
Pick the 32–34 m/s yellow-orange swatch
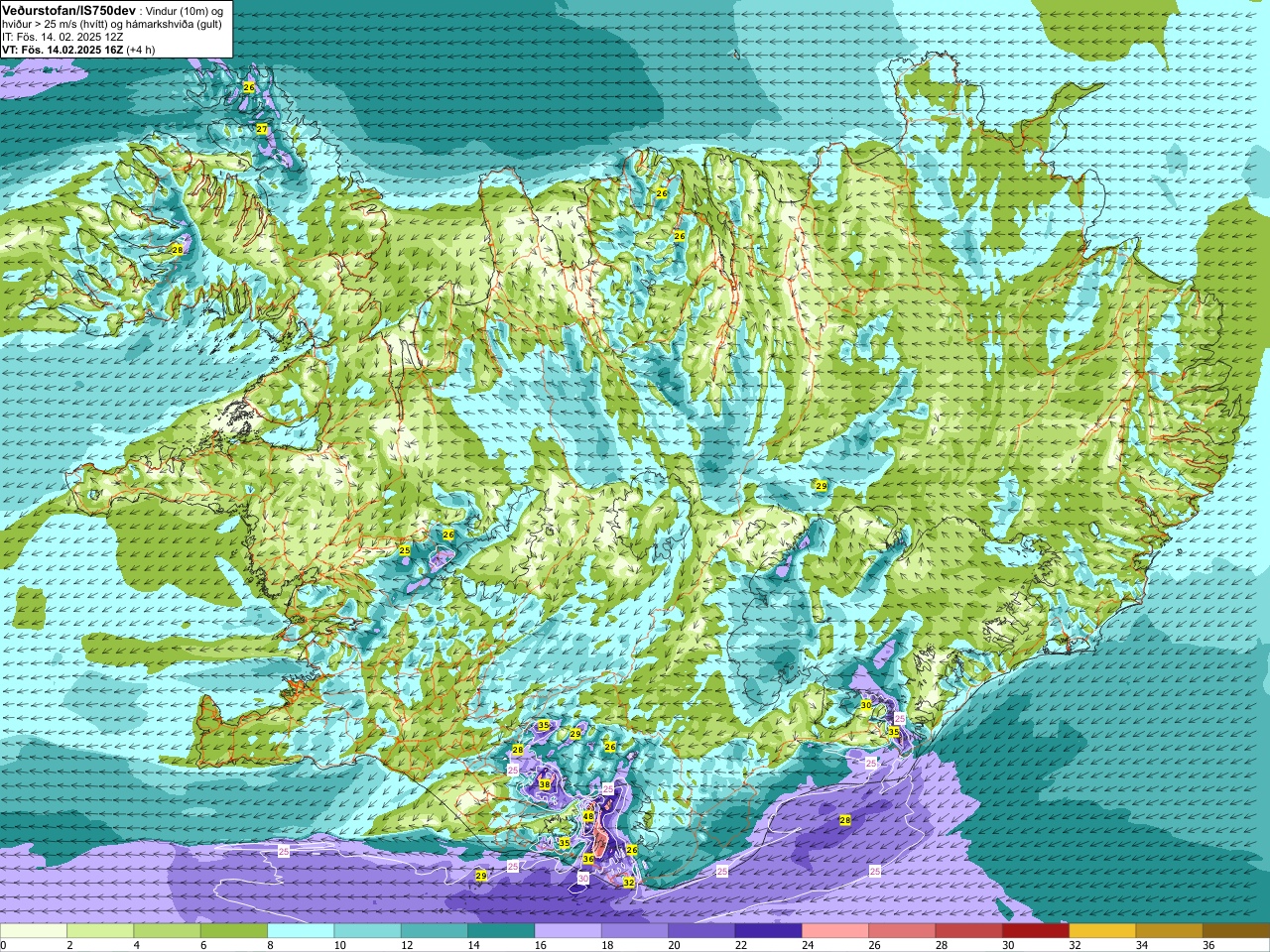[1102, 931]
